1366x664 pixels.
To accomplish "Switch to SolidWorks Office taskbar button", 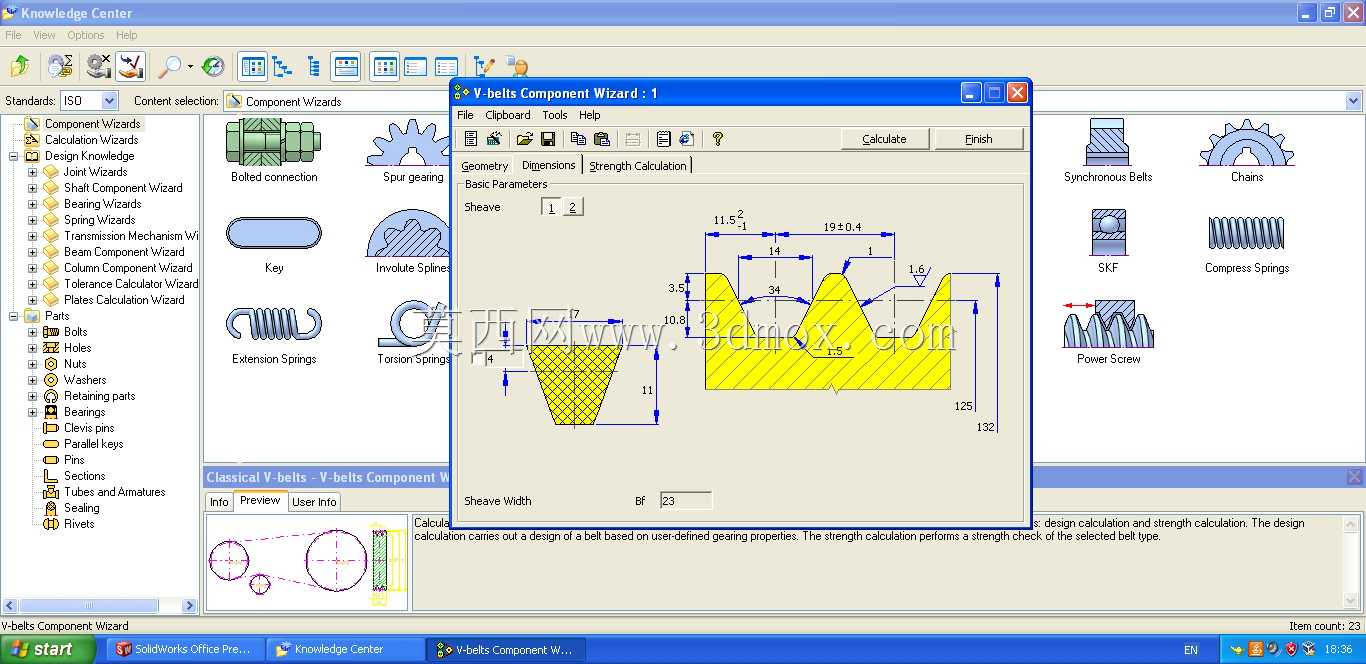I will 186,649.
